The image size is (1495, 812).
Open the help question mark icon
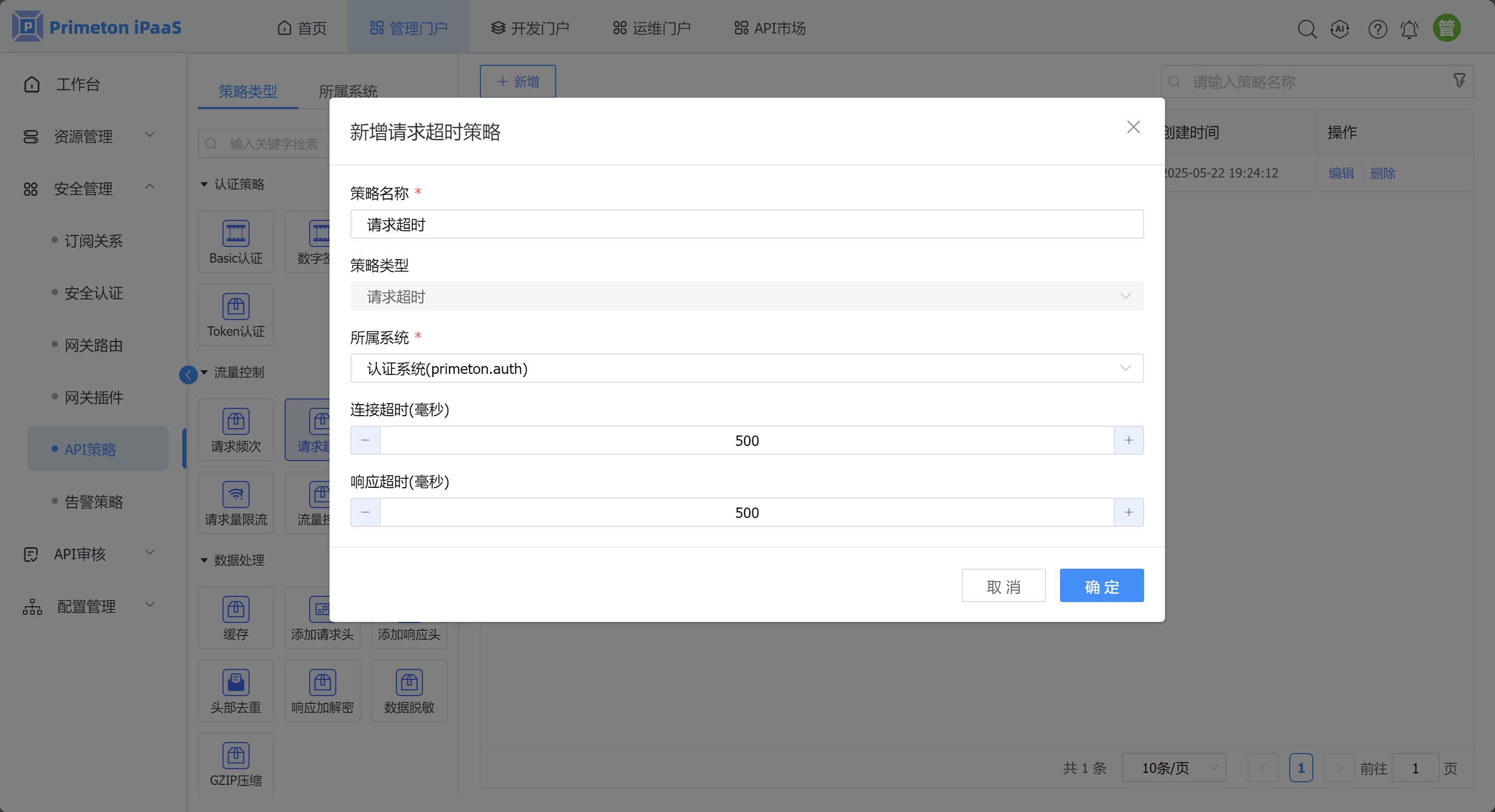click(1377, 28)
